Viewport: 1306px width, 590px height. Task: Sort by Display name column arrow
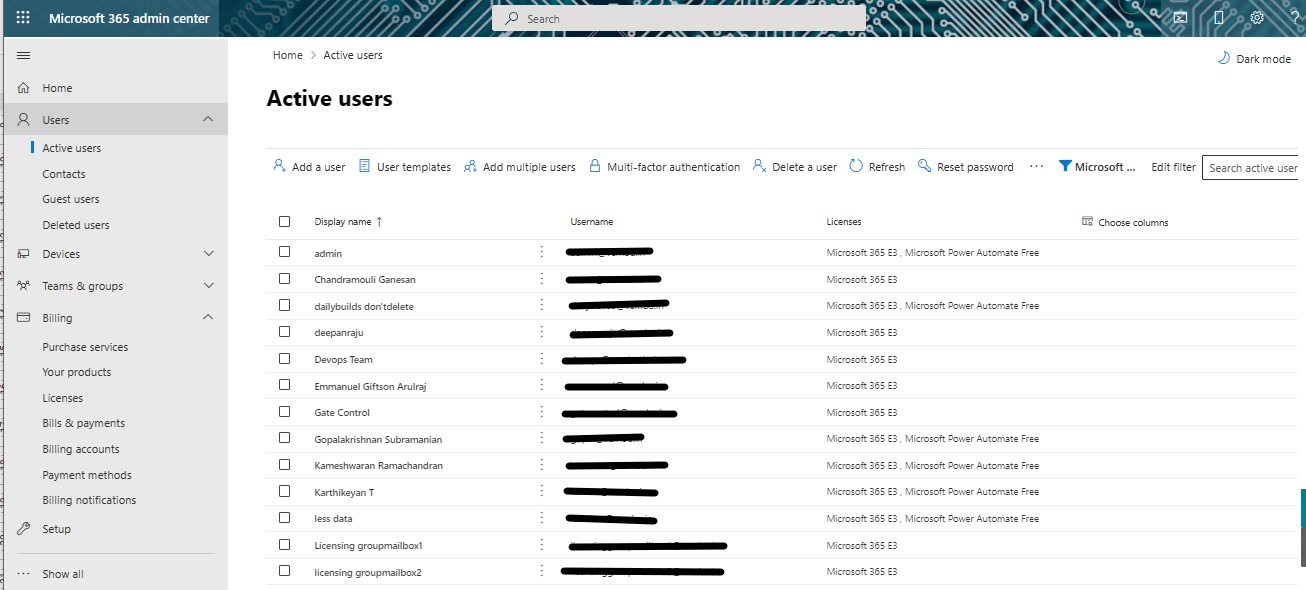coord(379,222)
